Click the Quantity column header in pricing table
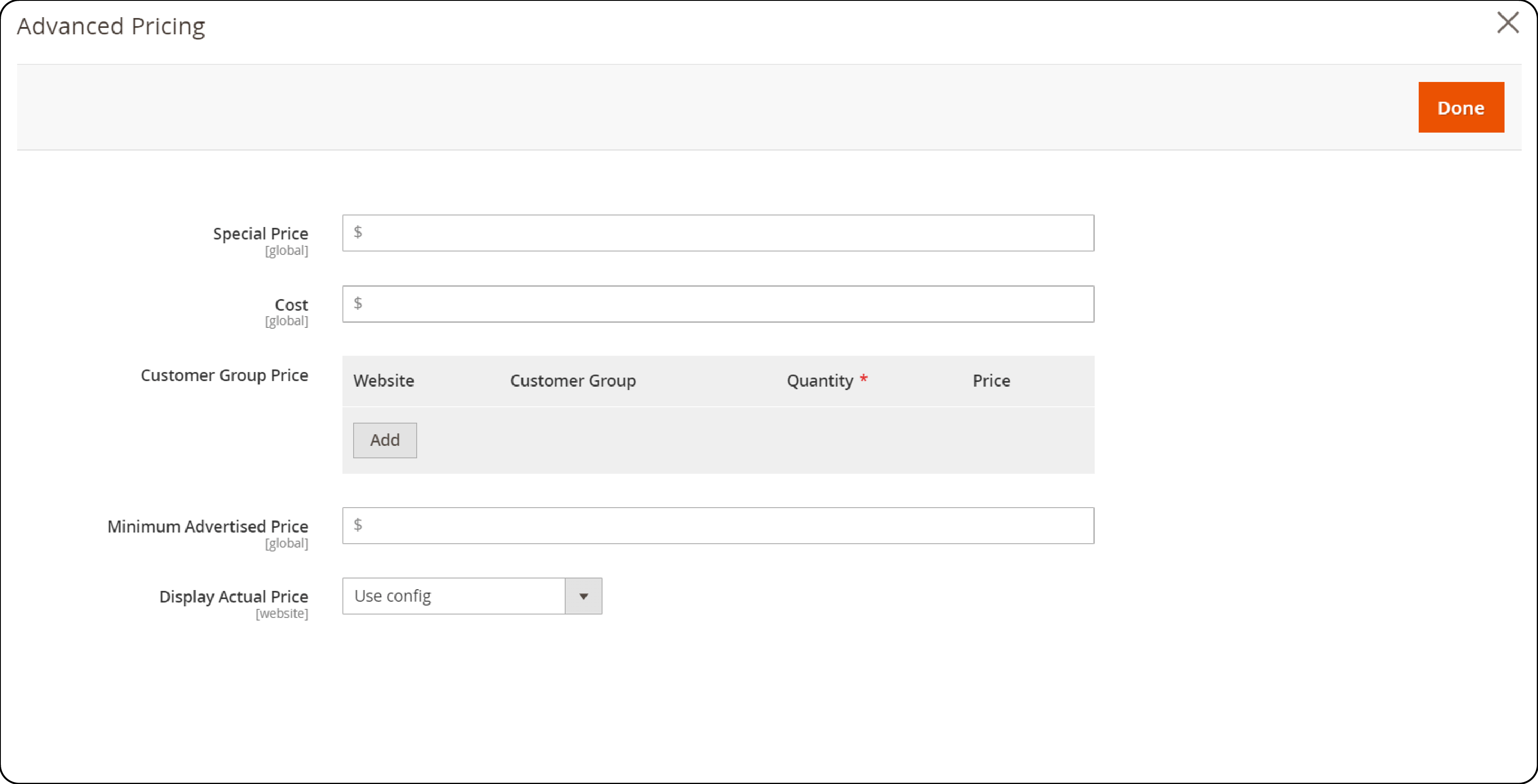Viewport: 1538px width, 784px height. pyautogui.click(x=821, y=380)
